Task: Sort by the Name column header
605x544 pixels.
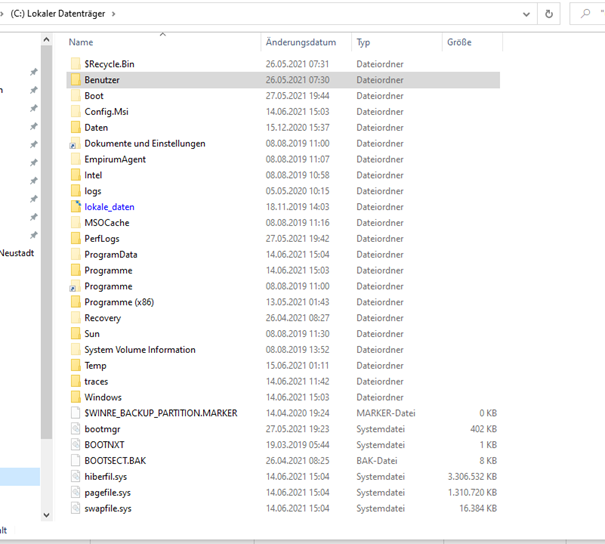Action: pos(81,42)
